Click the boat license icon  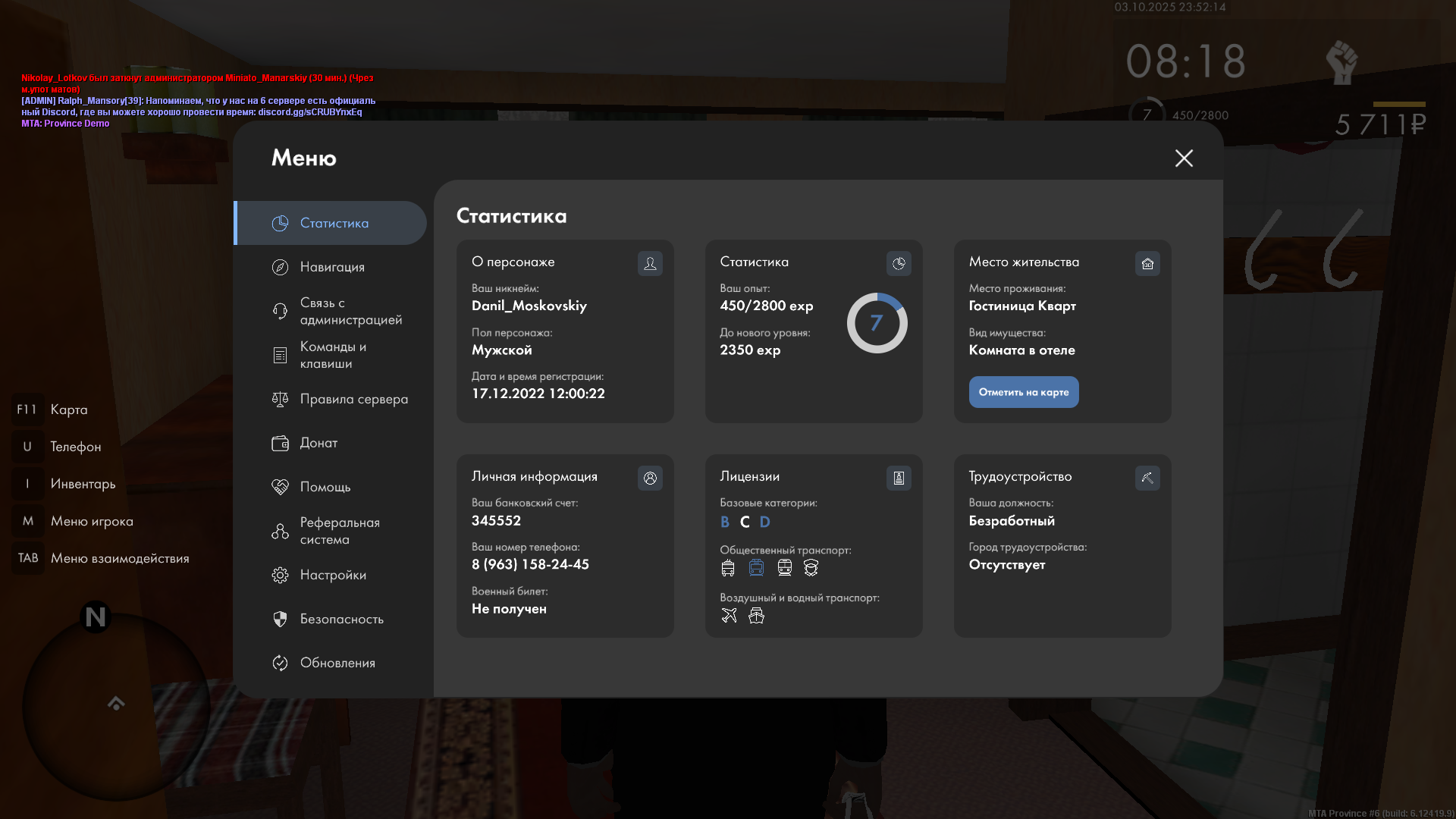[x=756, y=616]
